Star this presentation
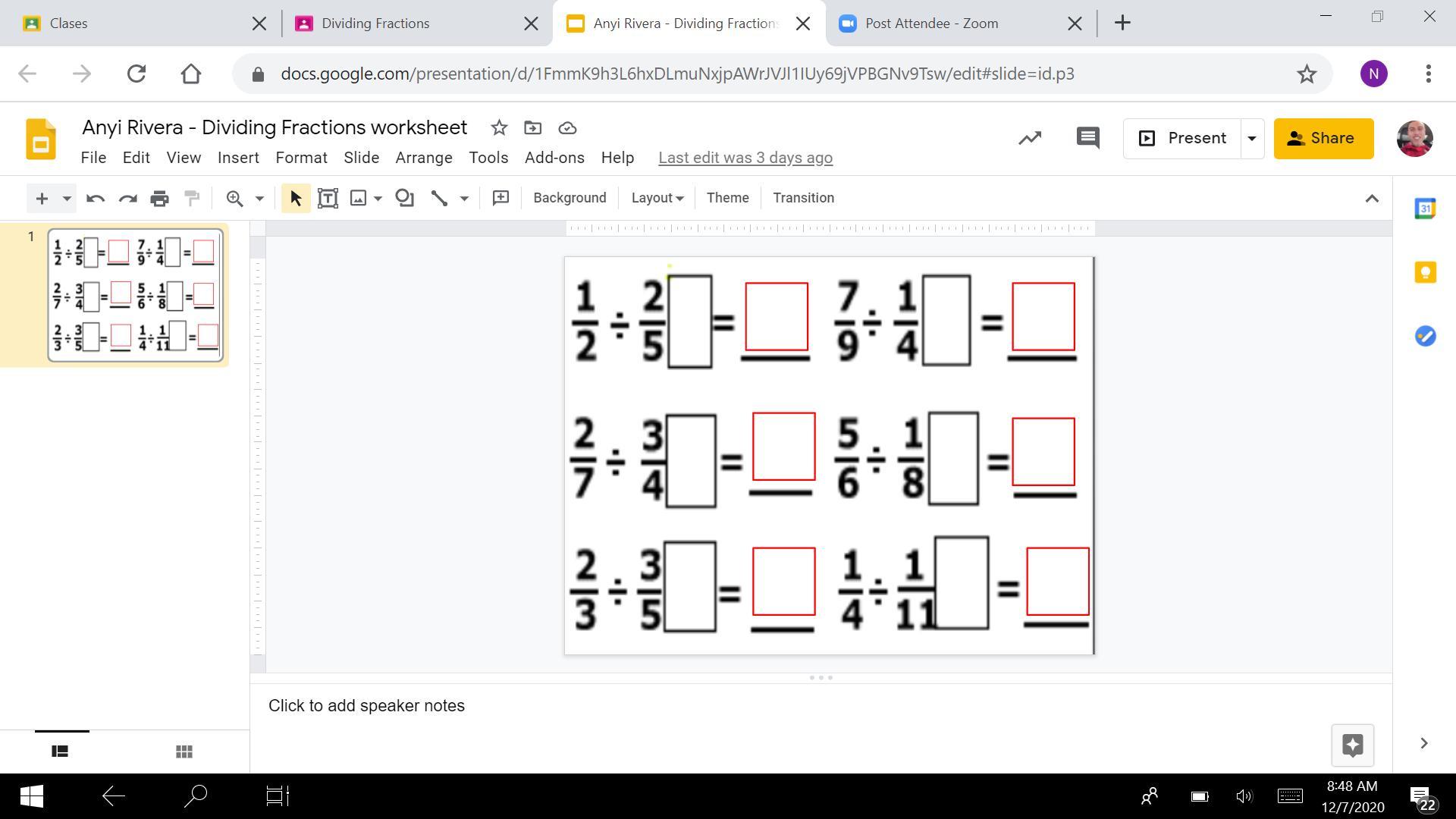The image size is (1456, 819). [498, 128]
